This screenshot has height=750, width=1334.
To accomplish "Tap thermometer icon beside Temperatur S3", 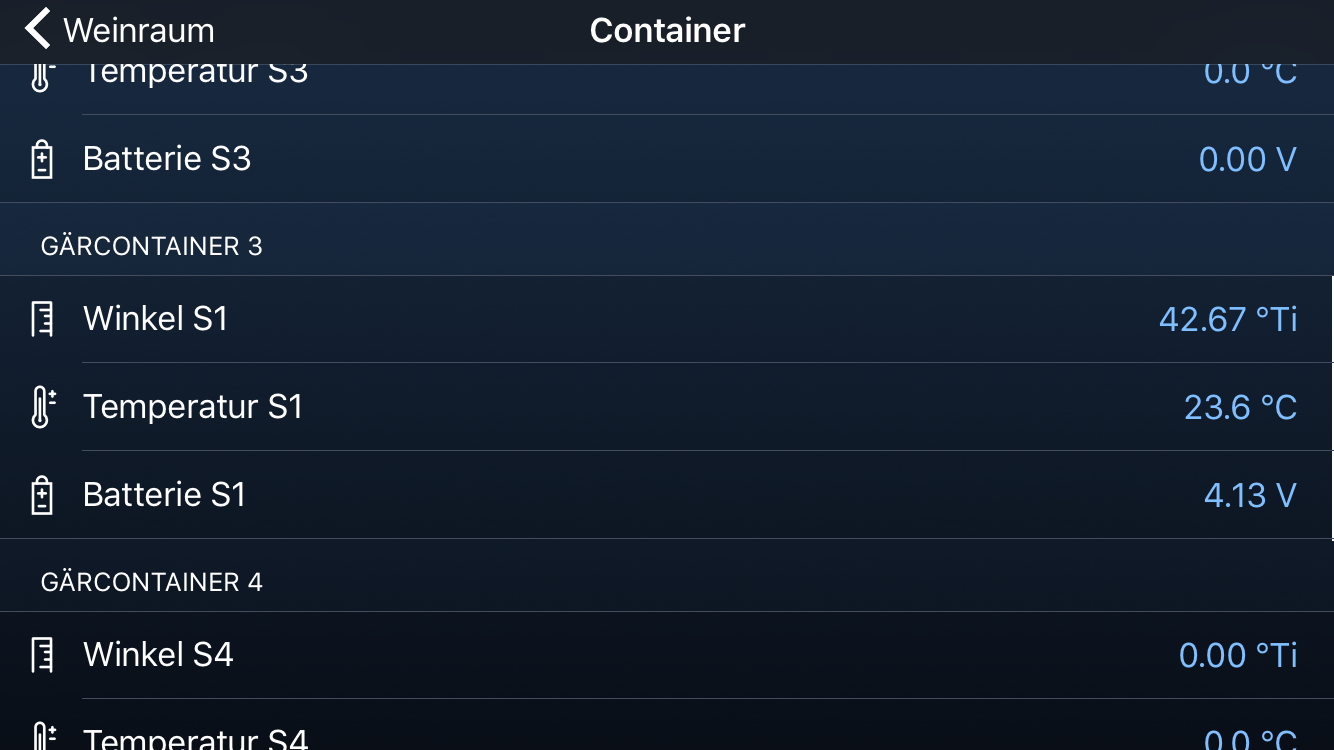I will point(40,76).
